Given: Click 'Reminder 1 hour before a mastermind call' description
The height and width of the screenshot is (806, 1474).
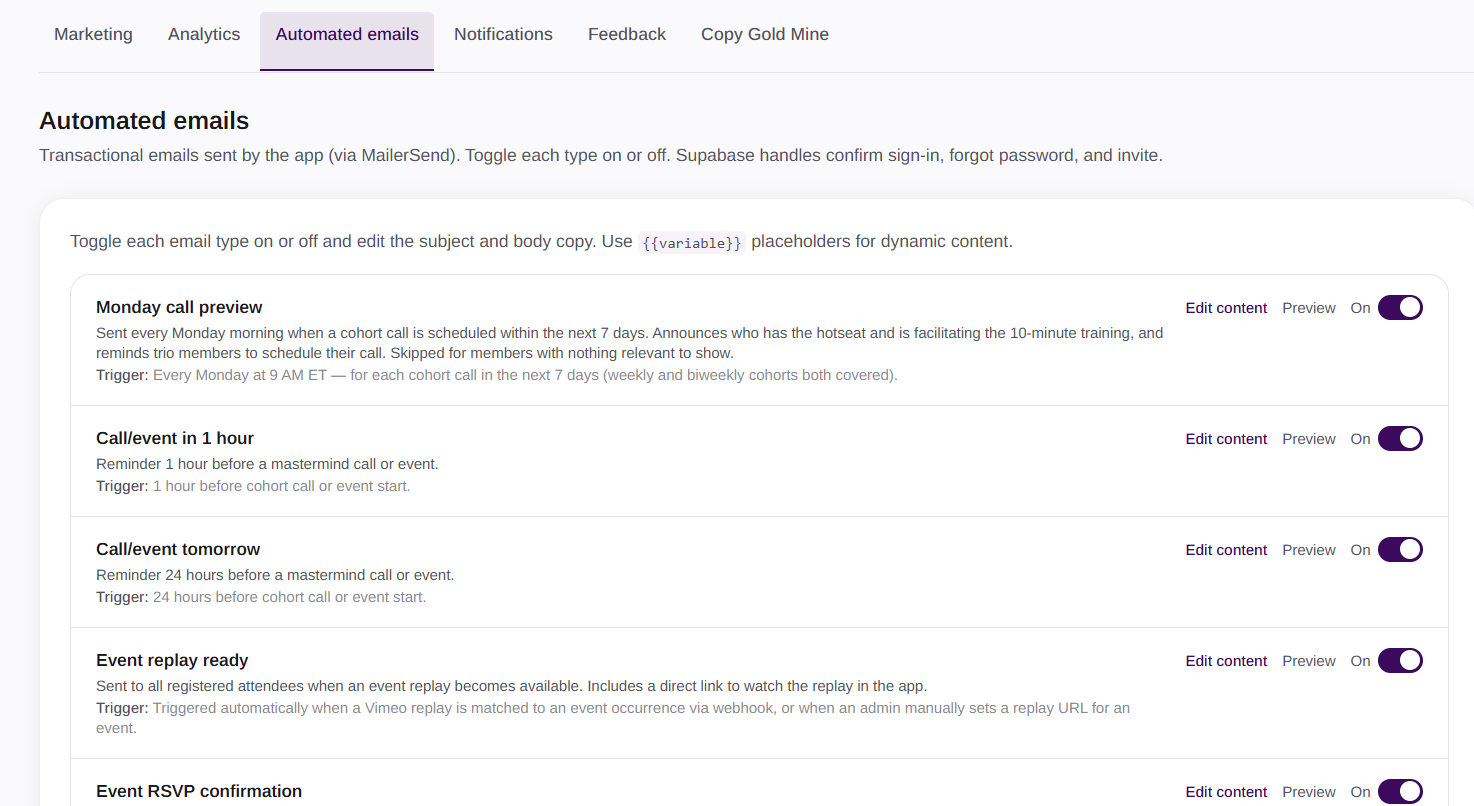Looking at the screenshot, I should point(267,464).
